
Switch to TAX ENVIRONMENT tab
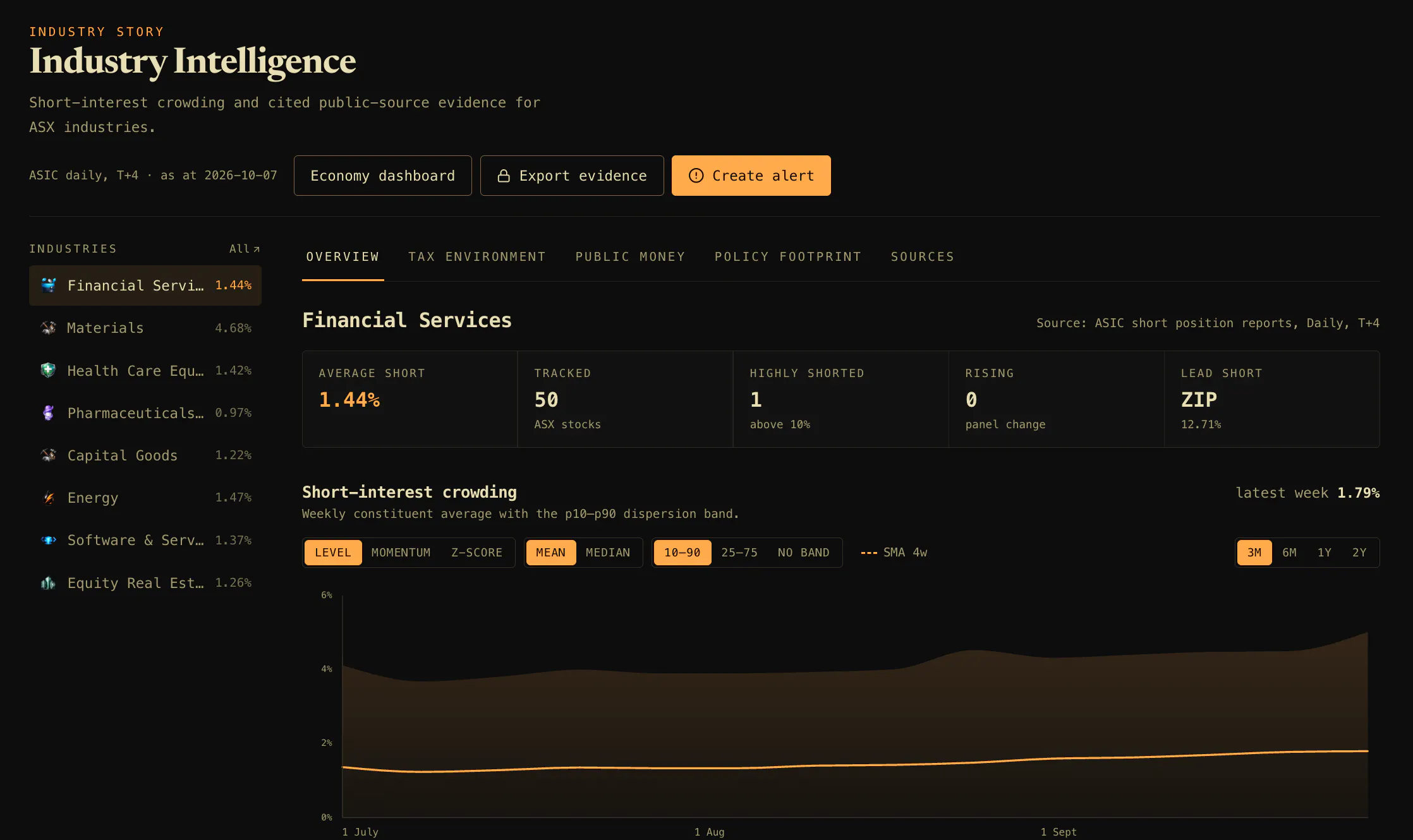(477, 257)
